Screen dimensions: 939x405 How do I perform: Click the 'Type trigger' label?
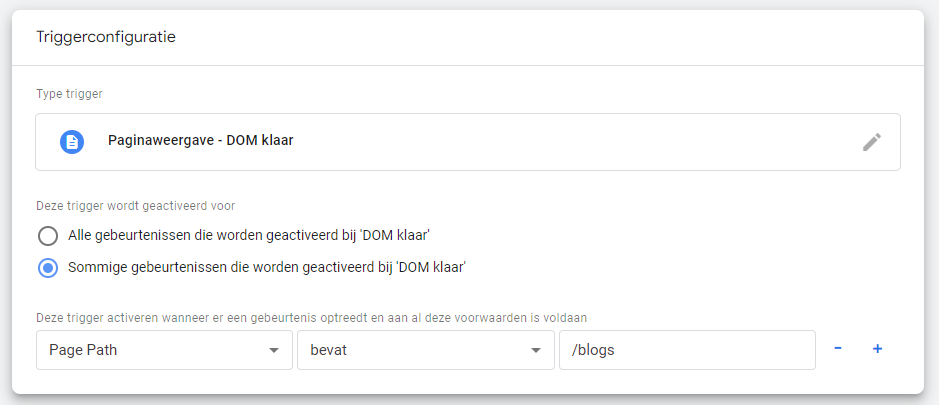pyautogui.click(x=69, y=94)
